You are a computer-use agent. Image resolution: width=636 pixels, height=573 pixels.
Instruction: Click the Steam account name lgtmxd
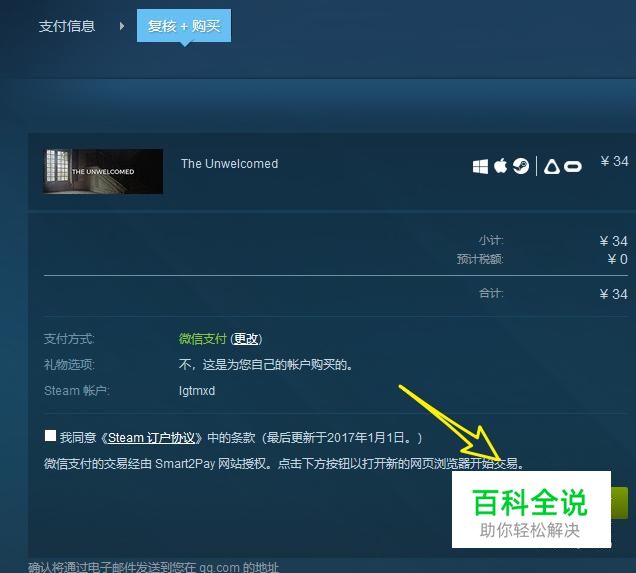point(197,391)
